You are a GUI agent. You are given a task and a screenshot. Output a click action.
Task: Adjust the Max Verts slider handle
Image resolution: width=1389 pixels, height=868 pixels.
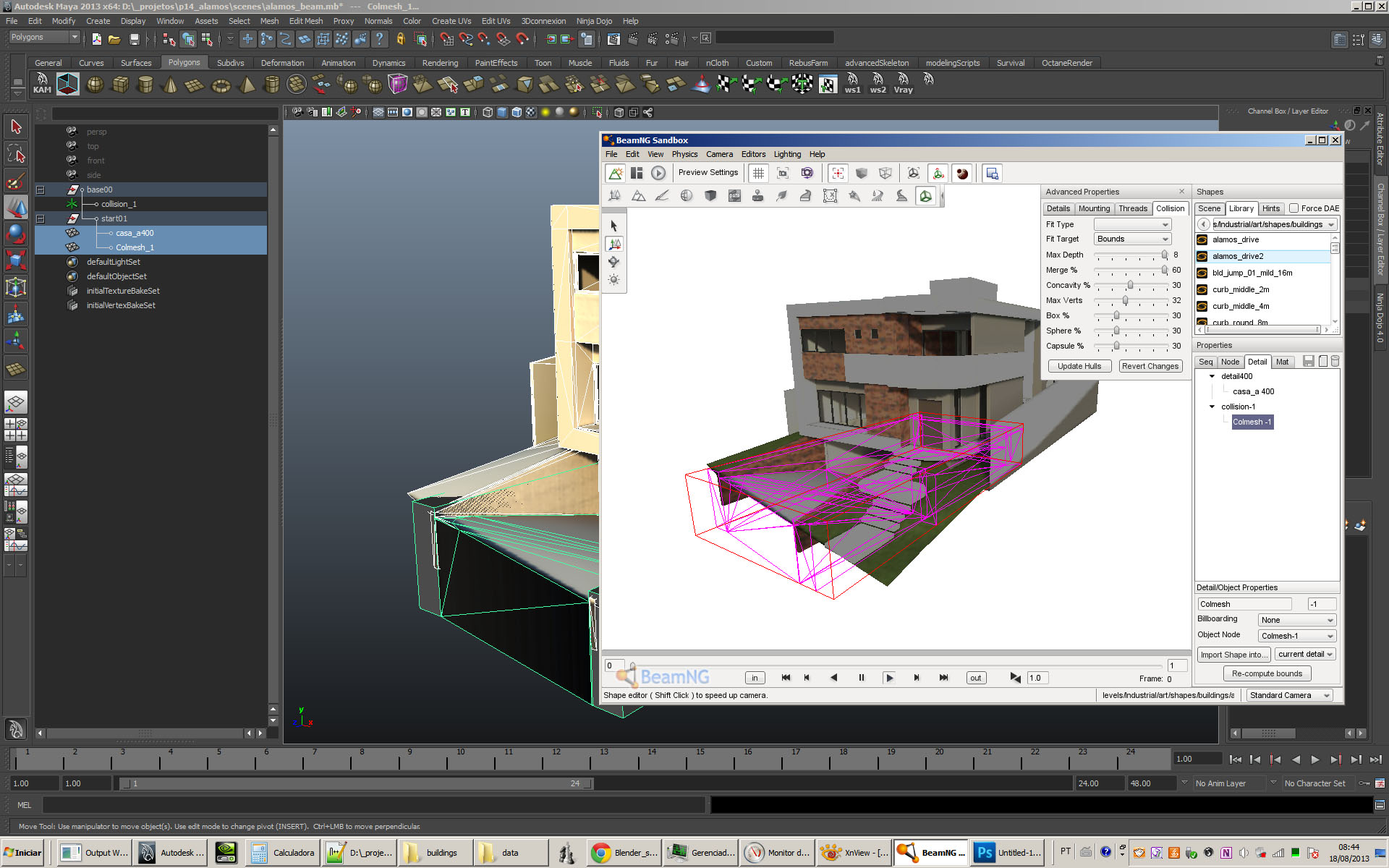point(1125,300)
